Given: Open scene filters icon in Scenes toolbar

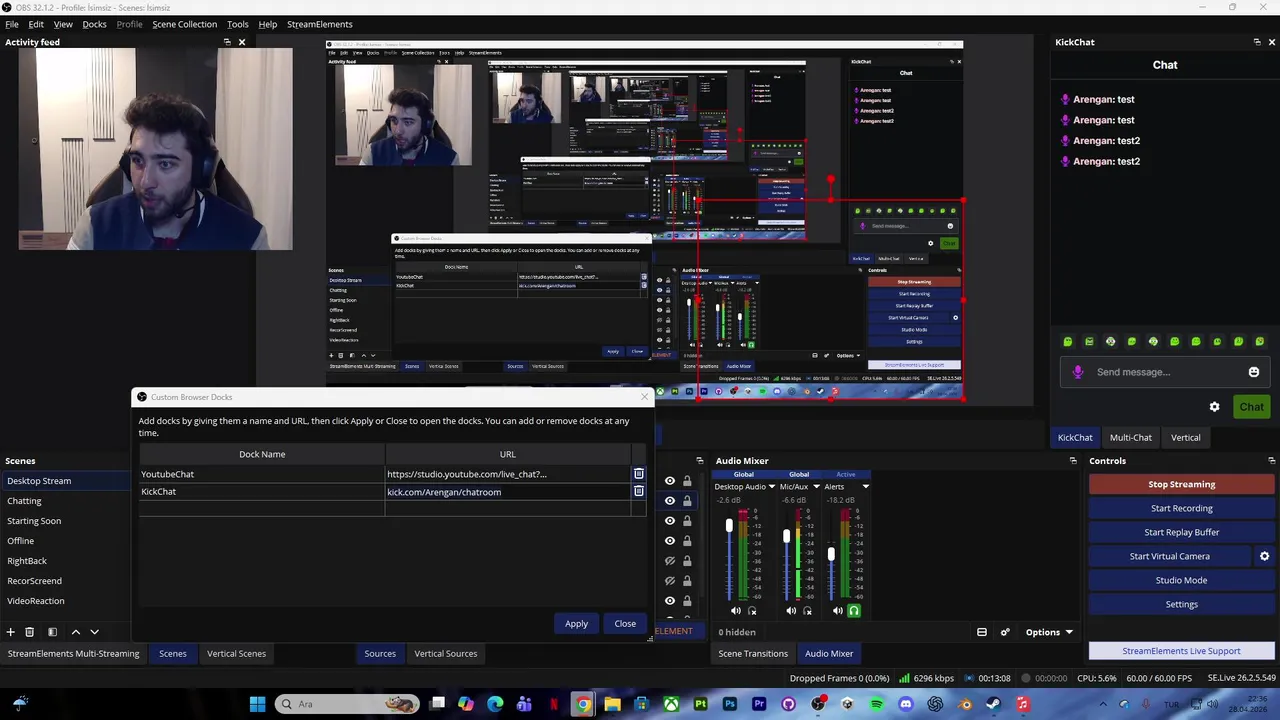Looking at the screenshot, I should pyautogui.click(x=52, y=632).
